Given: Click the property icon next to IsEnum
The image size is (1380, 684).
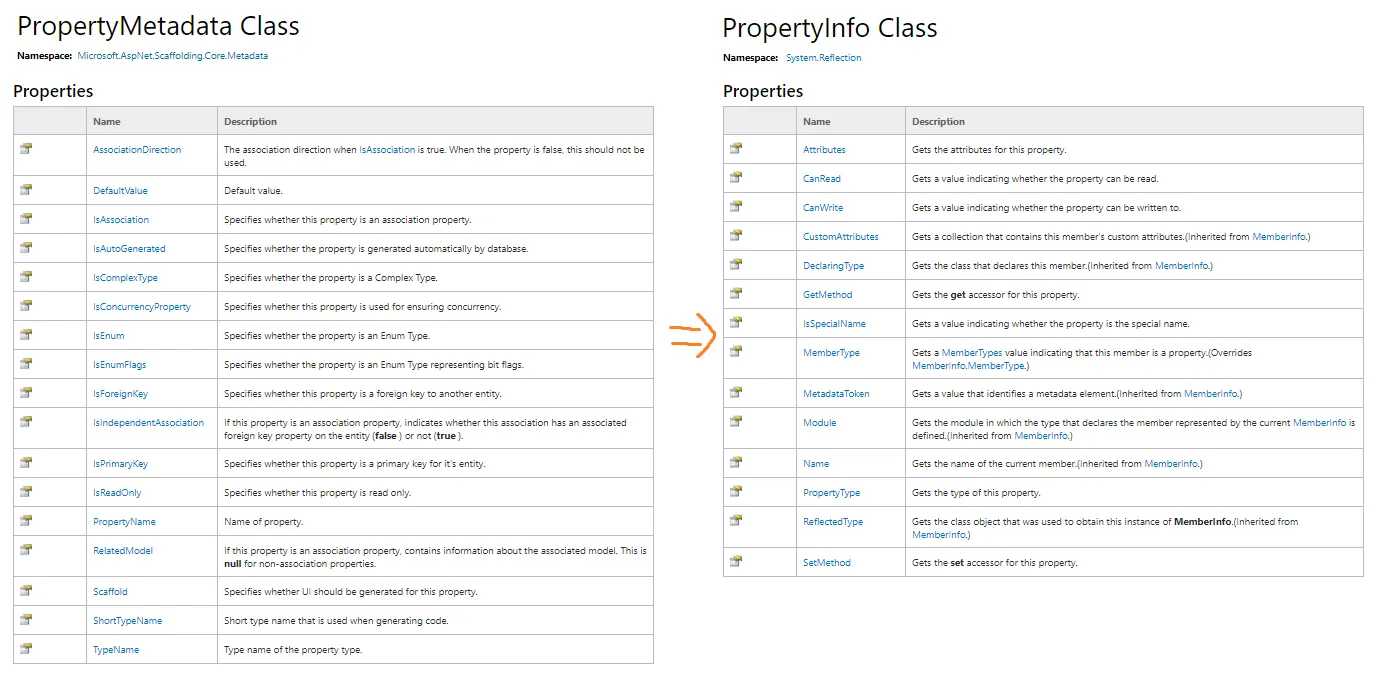Looking at the screenshot, I should pyautogui.click(x=26, y=335).
